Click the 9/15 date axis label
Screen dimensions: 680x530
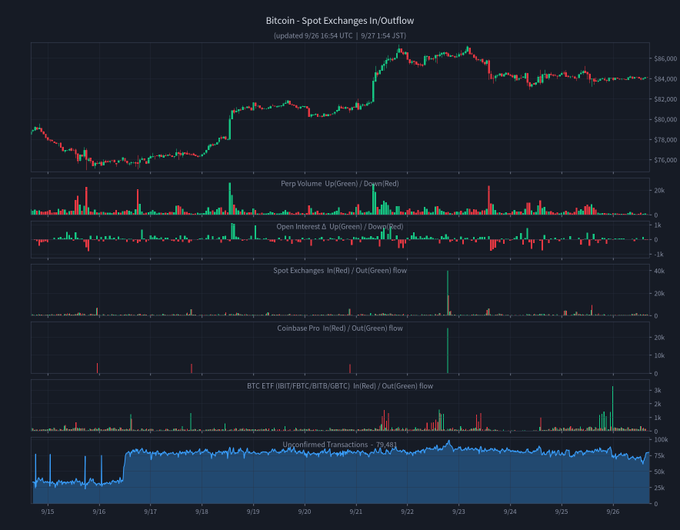tap(48, 511)
